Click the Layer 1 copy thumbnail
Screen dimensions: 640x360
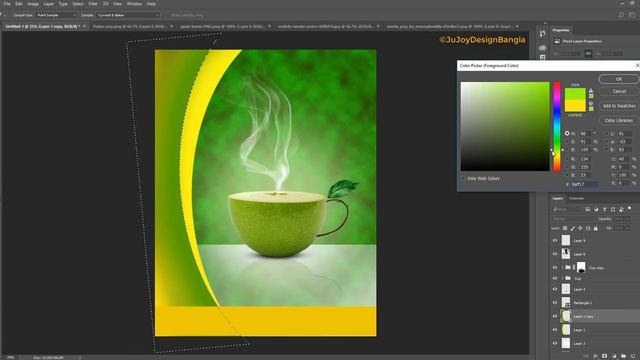coord(566,316)
